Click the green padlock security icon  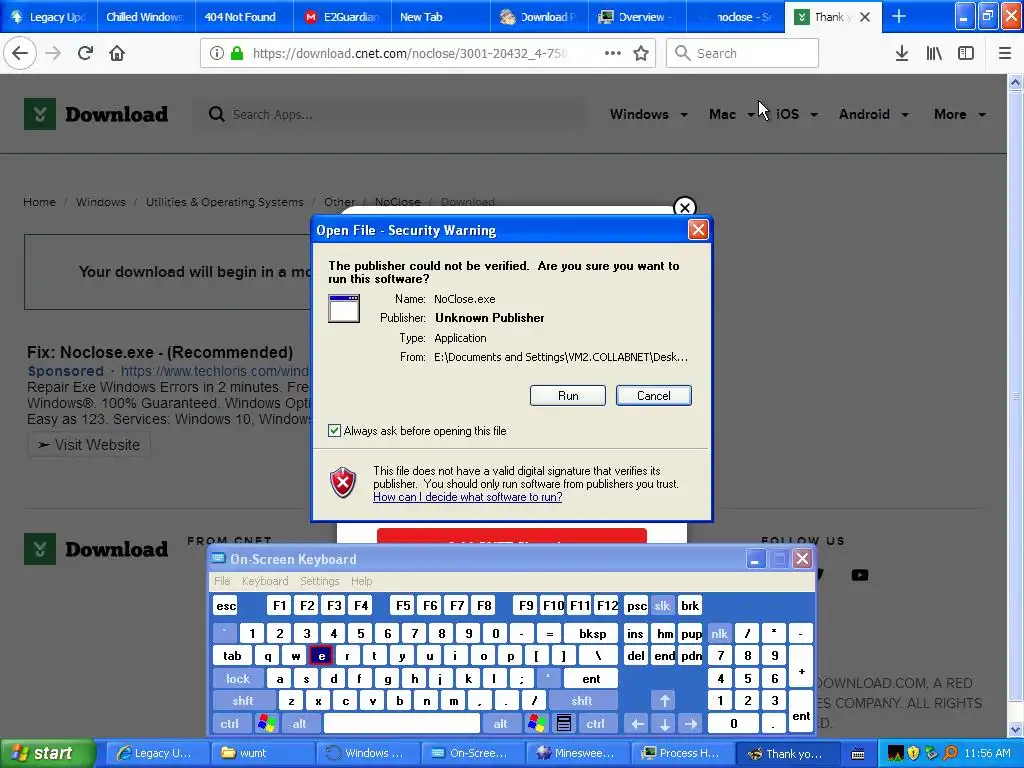click(237, 53)
